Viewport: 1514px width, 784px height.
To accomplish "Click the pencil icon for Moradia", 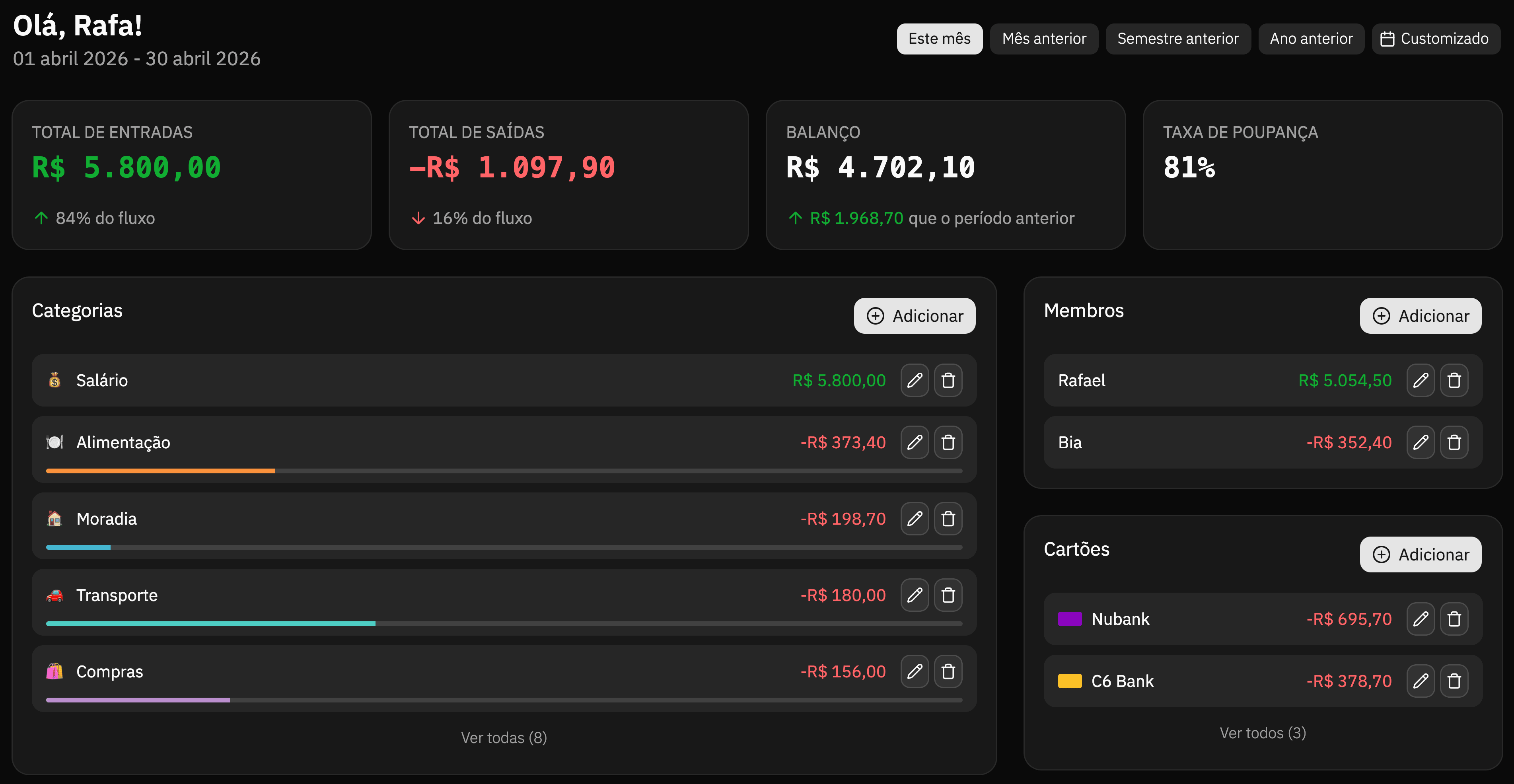I will pyautogui.click(x=915, y=519).
